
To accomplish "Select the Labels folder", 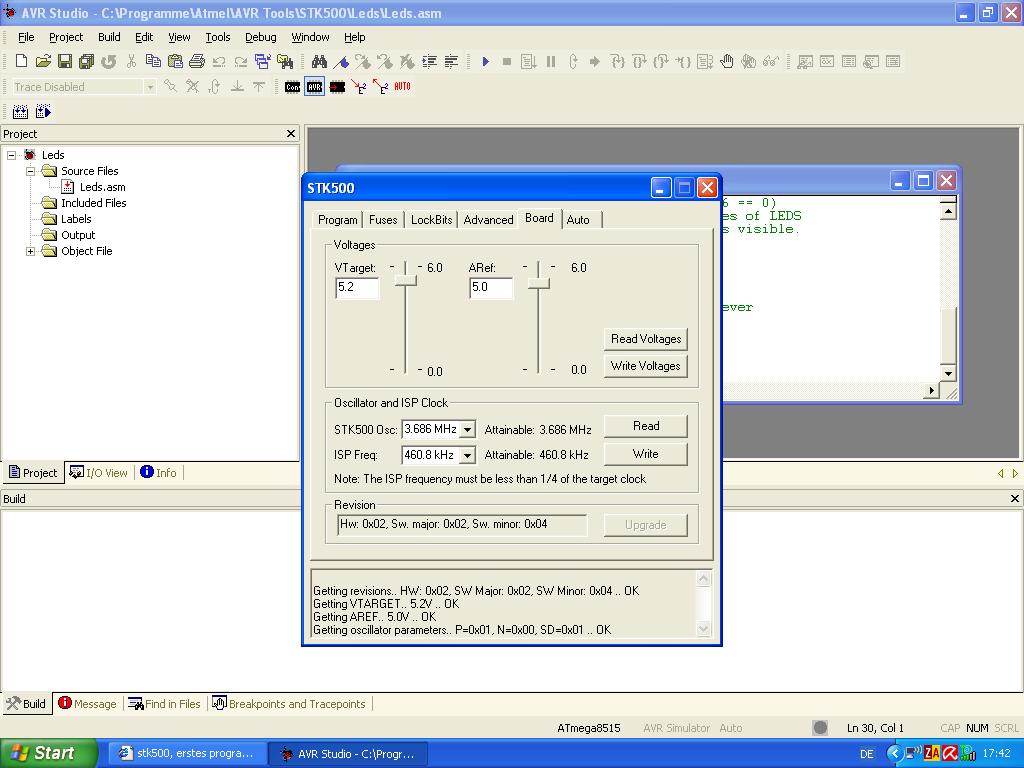I will [76, 219].
